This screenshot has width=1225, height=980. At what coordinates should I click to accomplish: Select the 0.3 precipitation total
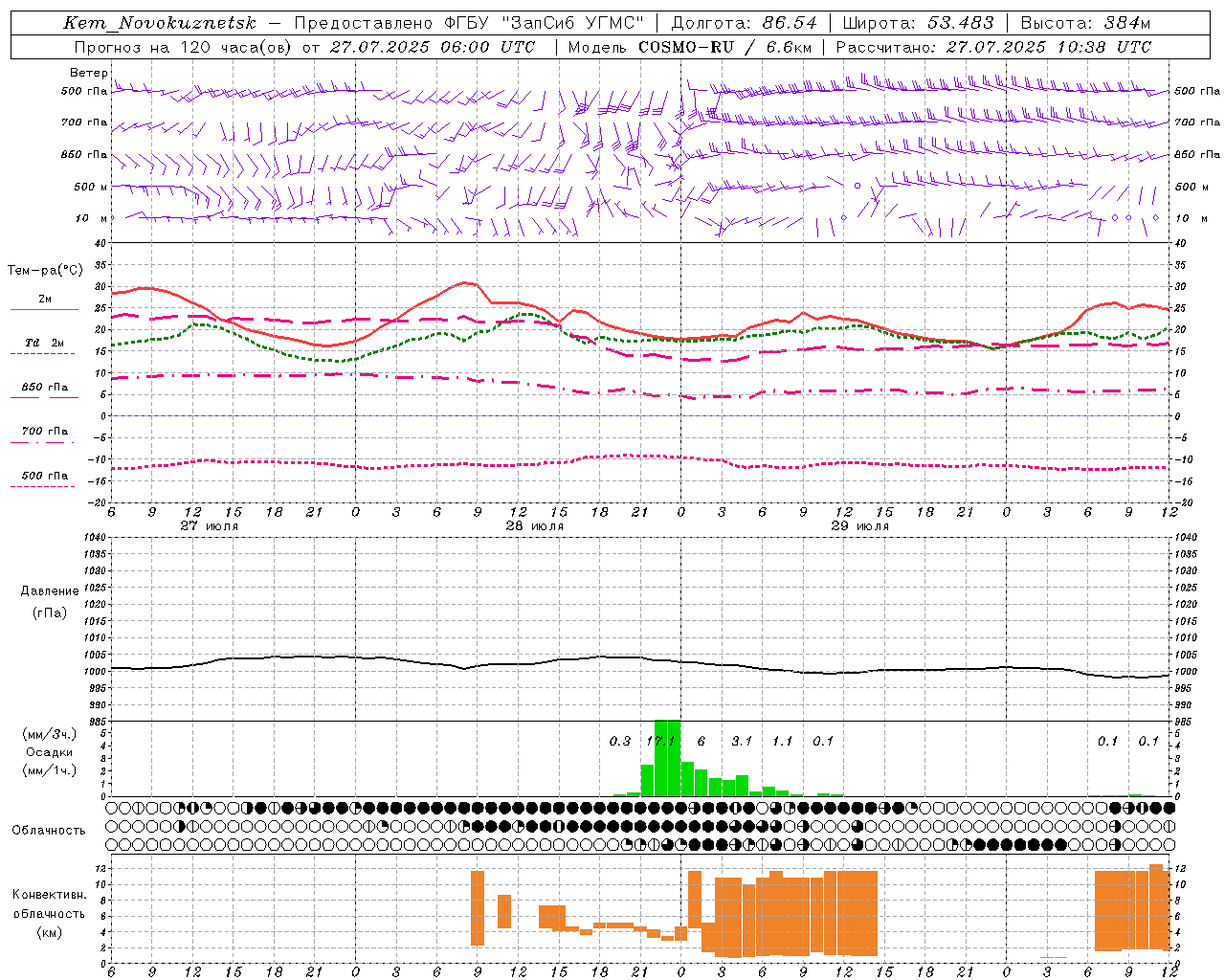click(x=620, y=741)
